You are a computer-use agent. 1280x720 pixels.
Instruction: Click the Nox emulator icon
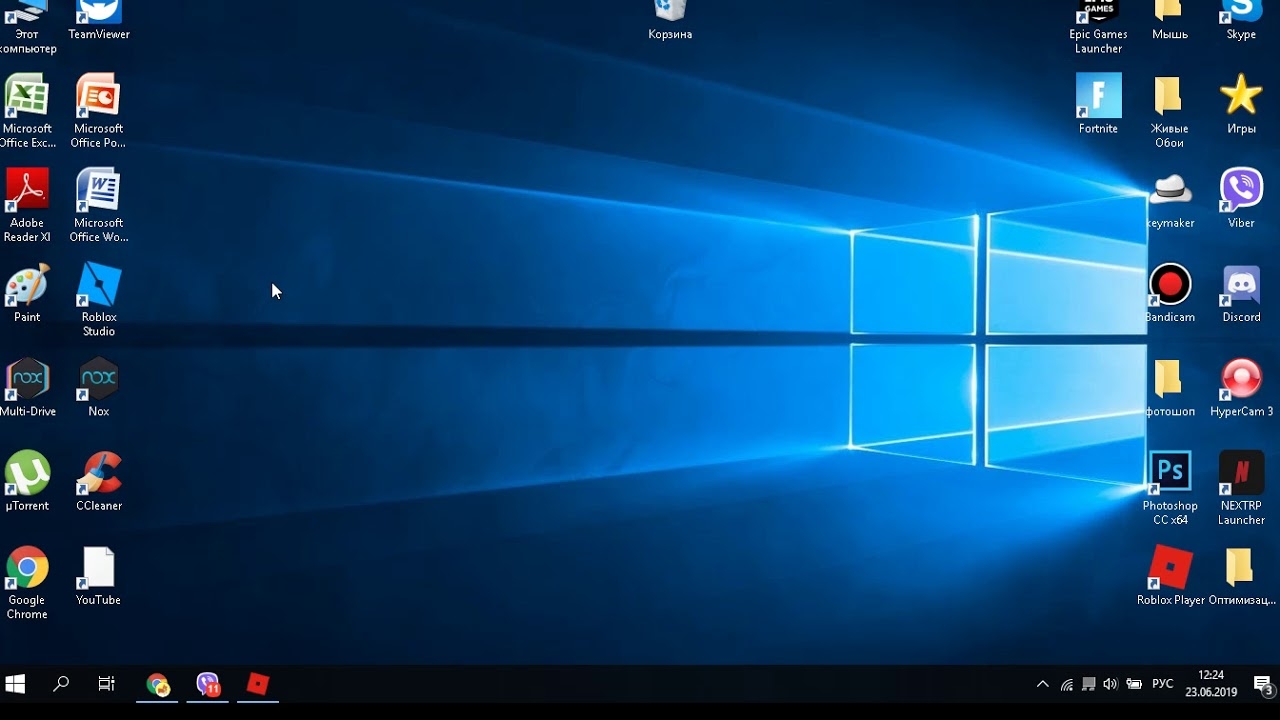[x=98, y=387]
